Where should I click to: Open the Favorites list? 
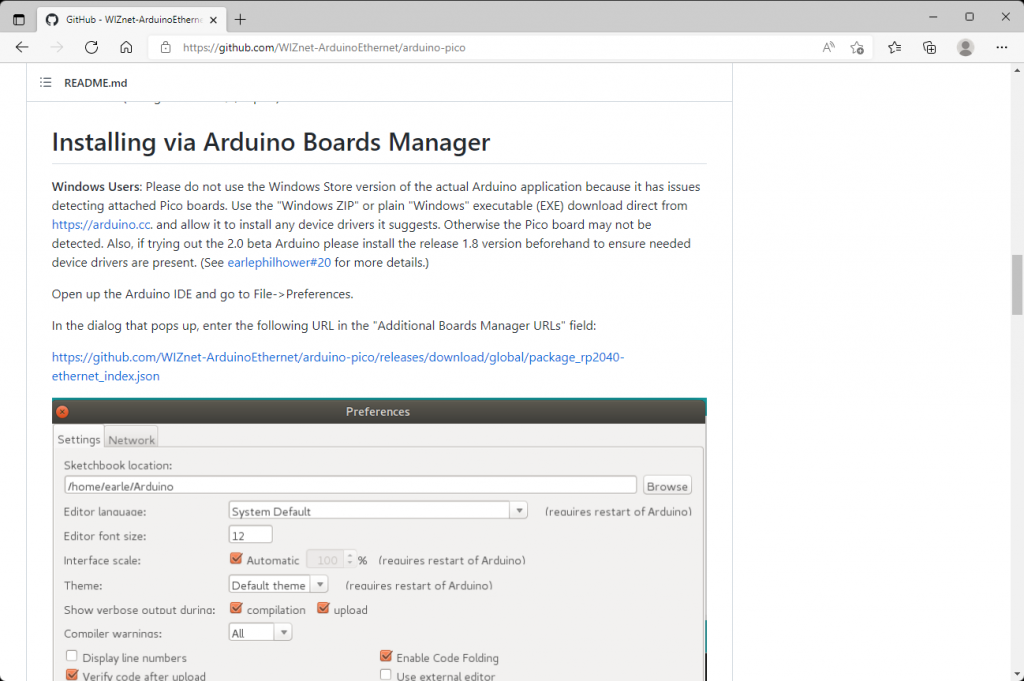(x=895, y=47)
